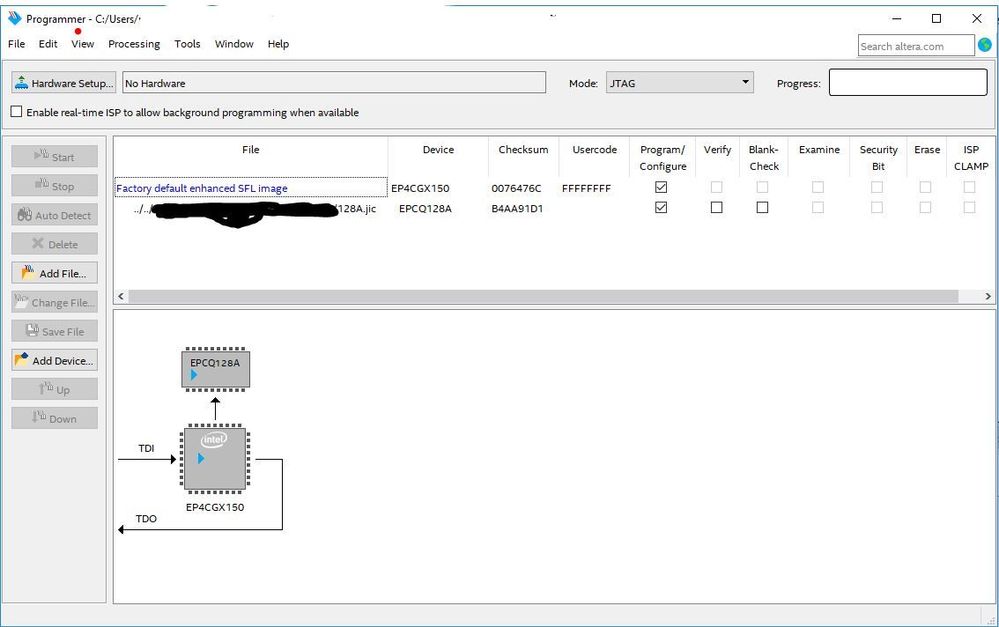Click the TDO label in chain diagram
Image resolution: width=999 pixels, height=627 pixels.
pyautogui.click(x=147, y=519)
